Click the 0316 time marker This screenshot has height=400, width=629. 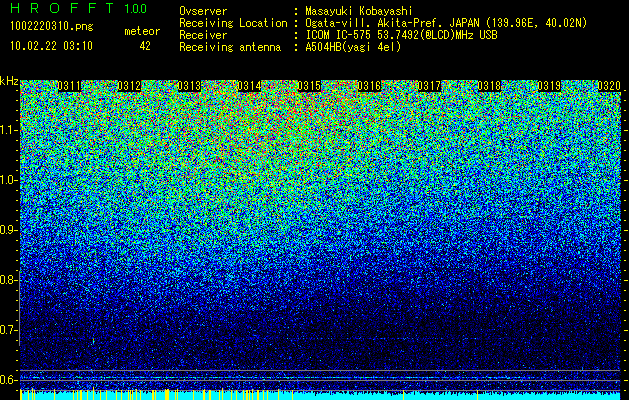click(x=369, y=86)
